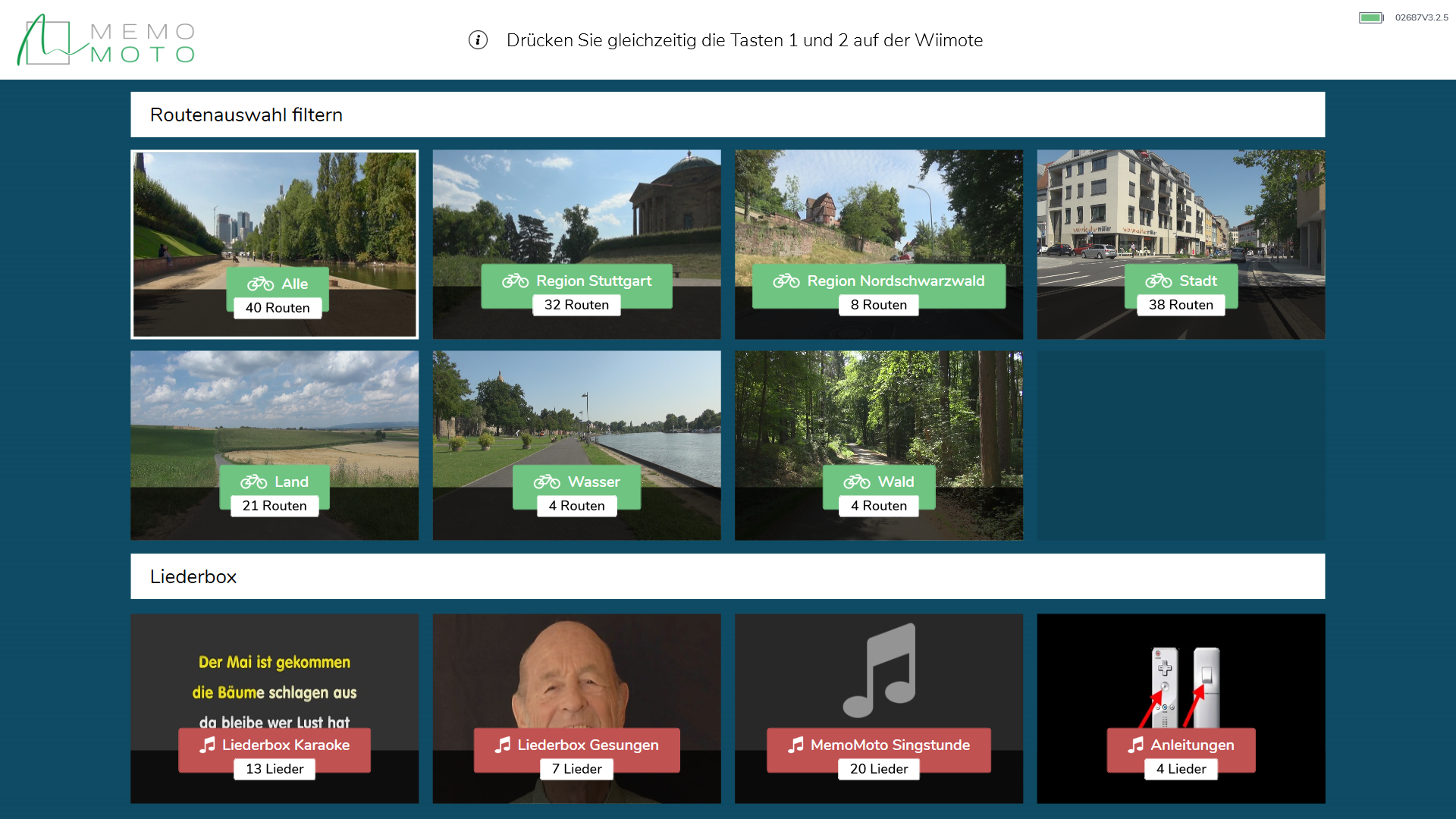Click the 32 Routen count badge
This screenshot has height=819, width=1456.
tap(576, 305)
